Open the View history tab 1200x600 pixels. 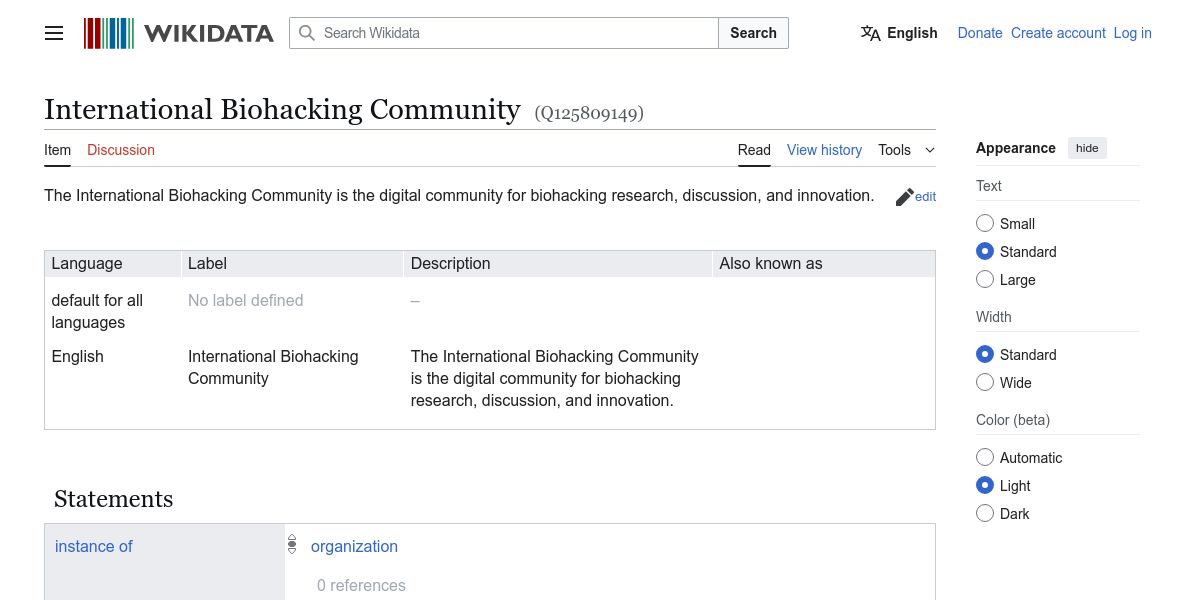824,150
